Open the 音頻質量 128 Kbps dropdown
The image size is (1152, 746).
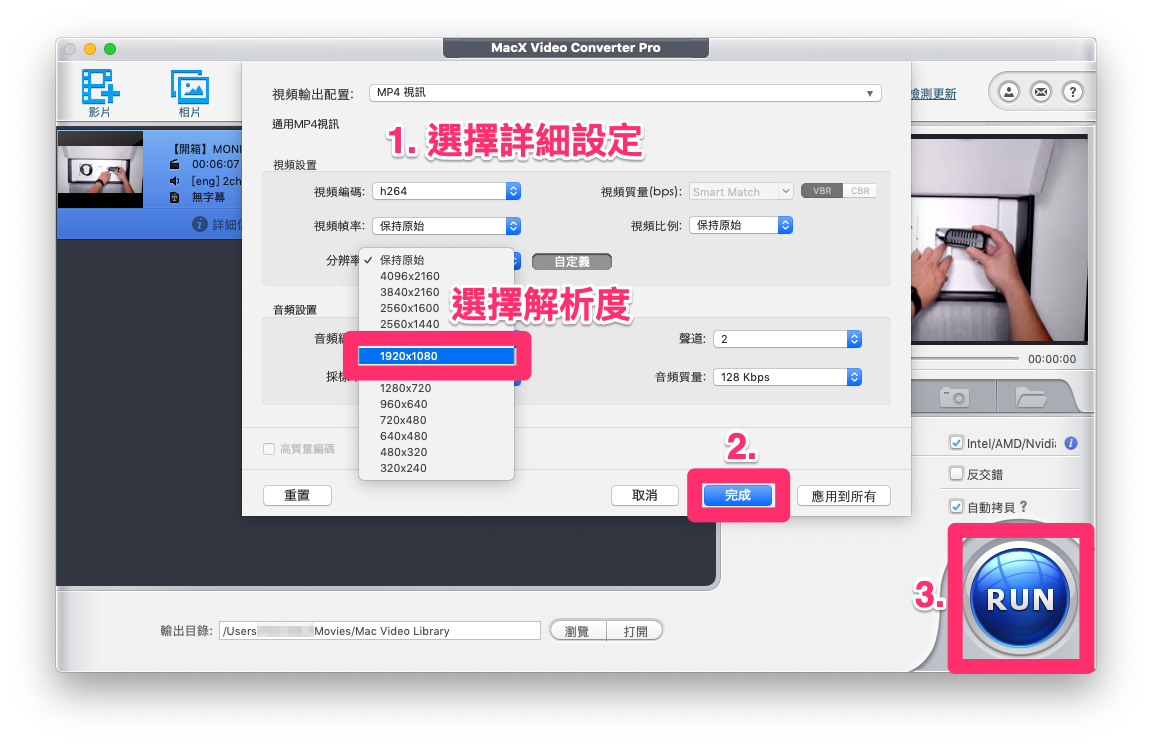[788, 377]
